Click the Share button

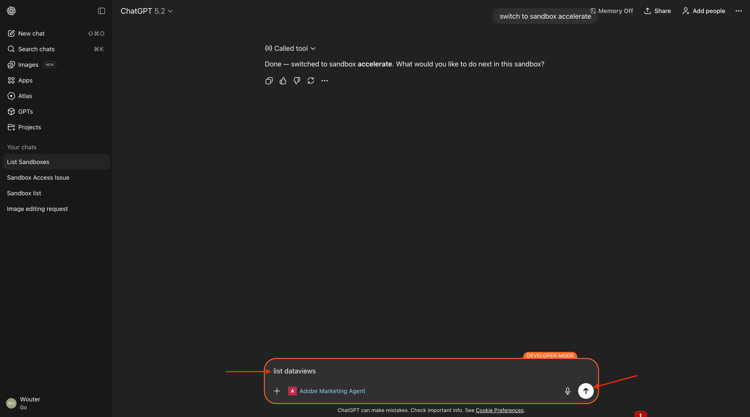(657, 11)
